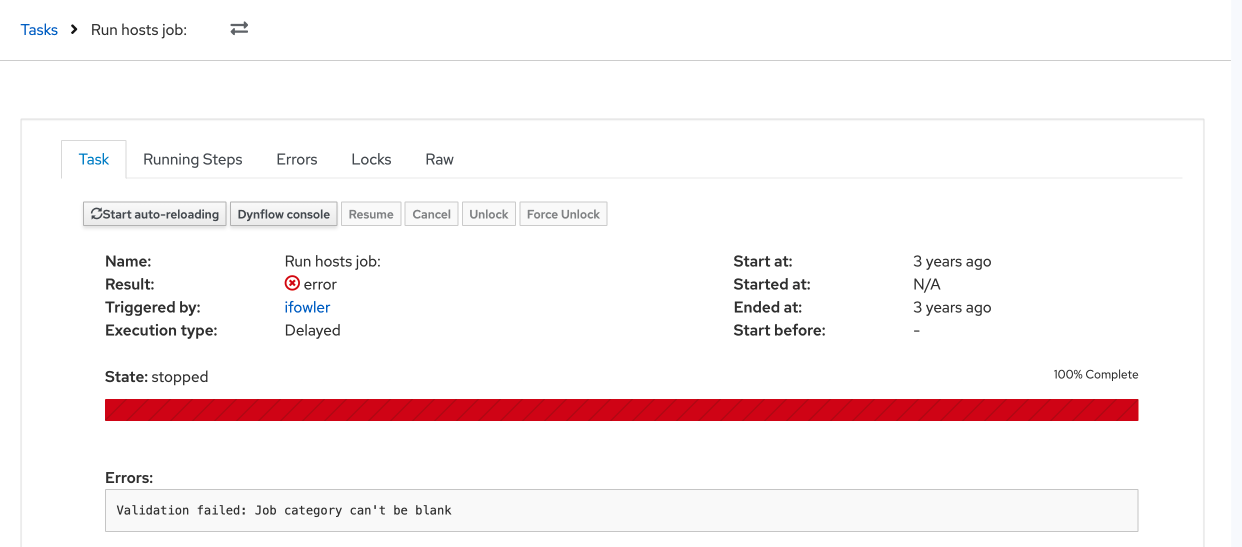Click the Run hosts job breadcrumb title
This screenshot has height=547, width=1242.
[138, 30]
